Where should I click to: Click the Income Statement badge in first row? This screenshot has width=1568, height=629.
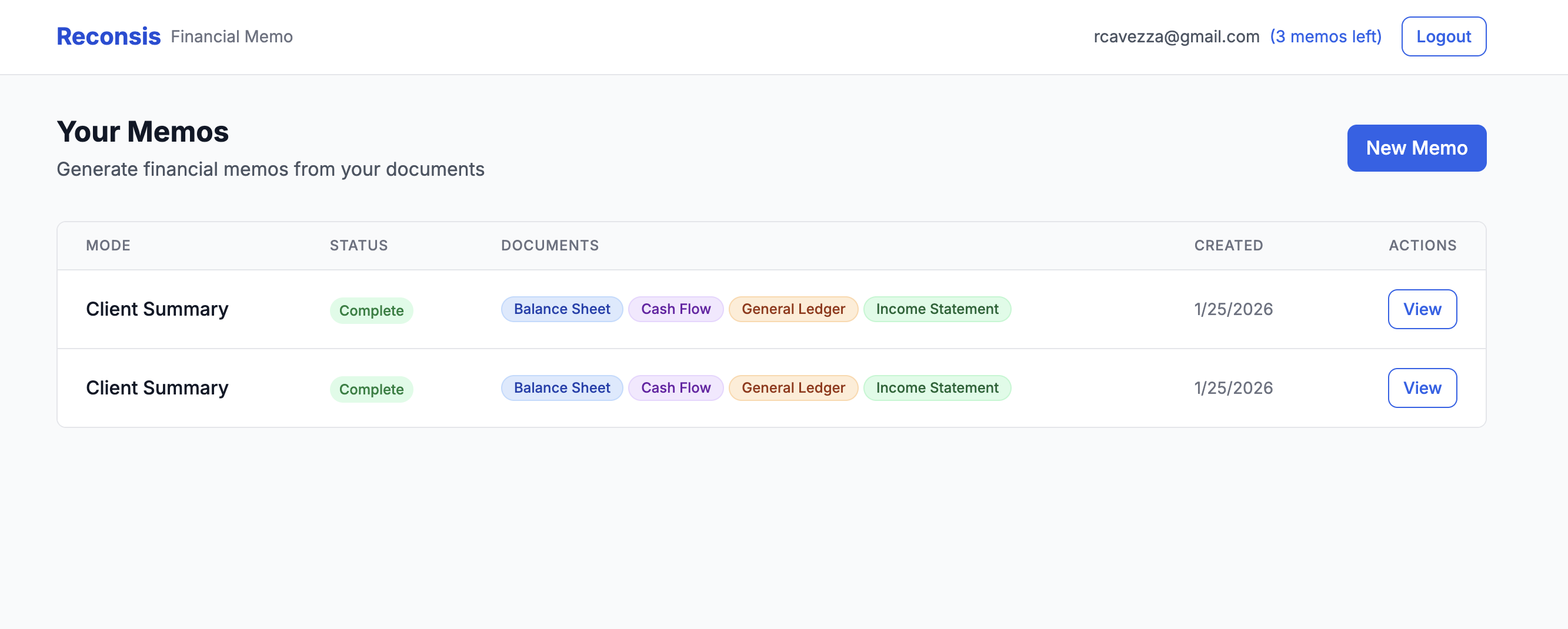click(x=937, y=309)
